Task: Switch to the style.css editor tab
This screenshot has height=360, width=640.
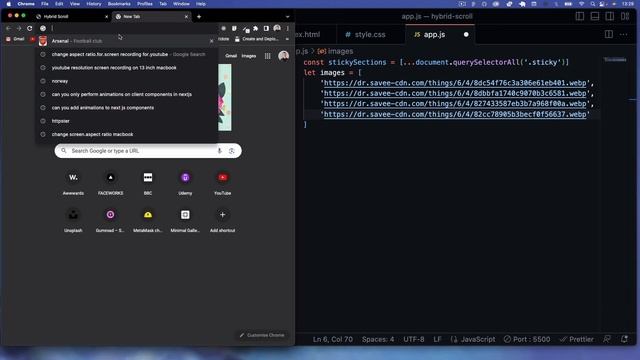Action: pyautogui.click(x=365, y=35)
